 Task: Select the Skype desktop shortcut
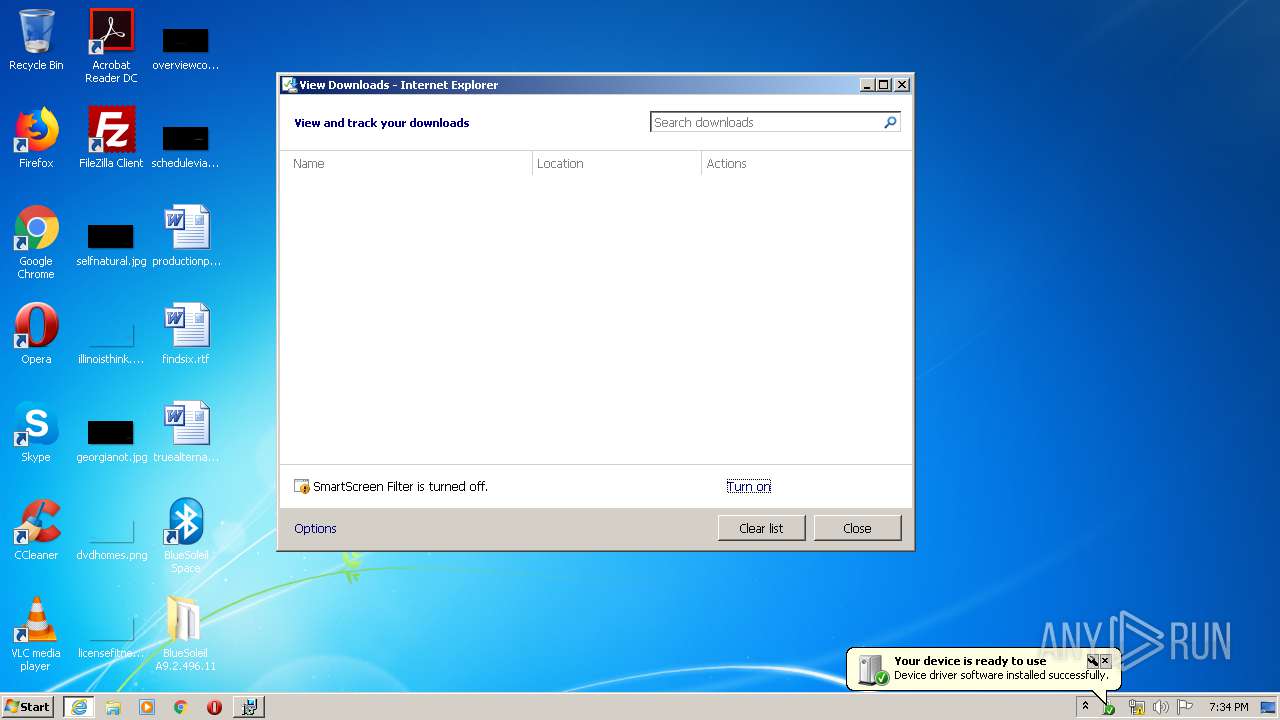click(36, 432)
